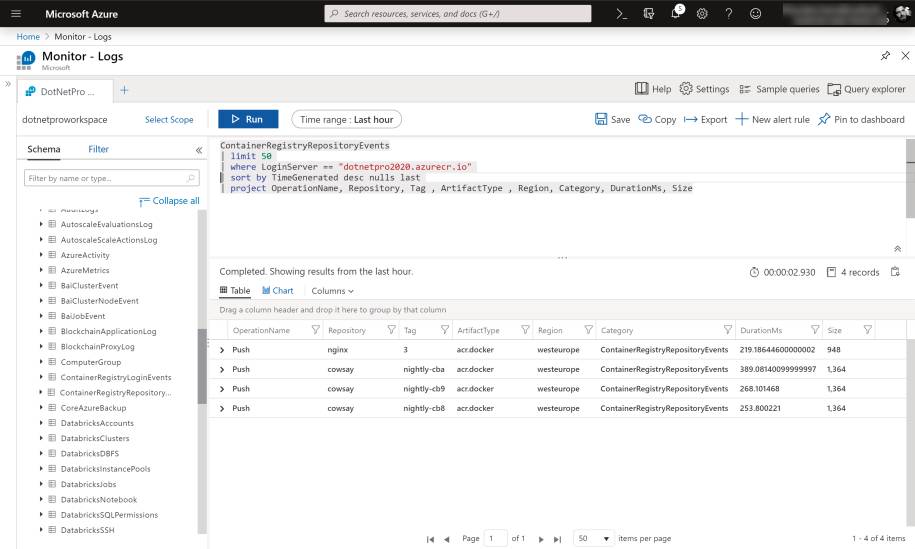Open Log Analytics Settings
915x549 pixels.
704,89
